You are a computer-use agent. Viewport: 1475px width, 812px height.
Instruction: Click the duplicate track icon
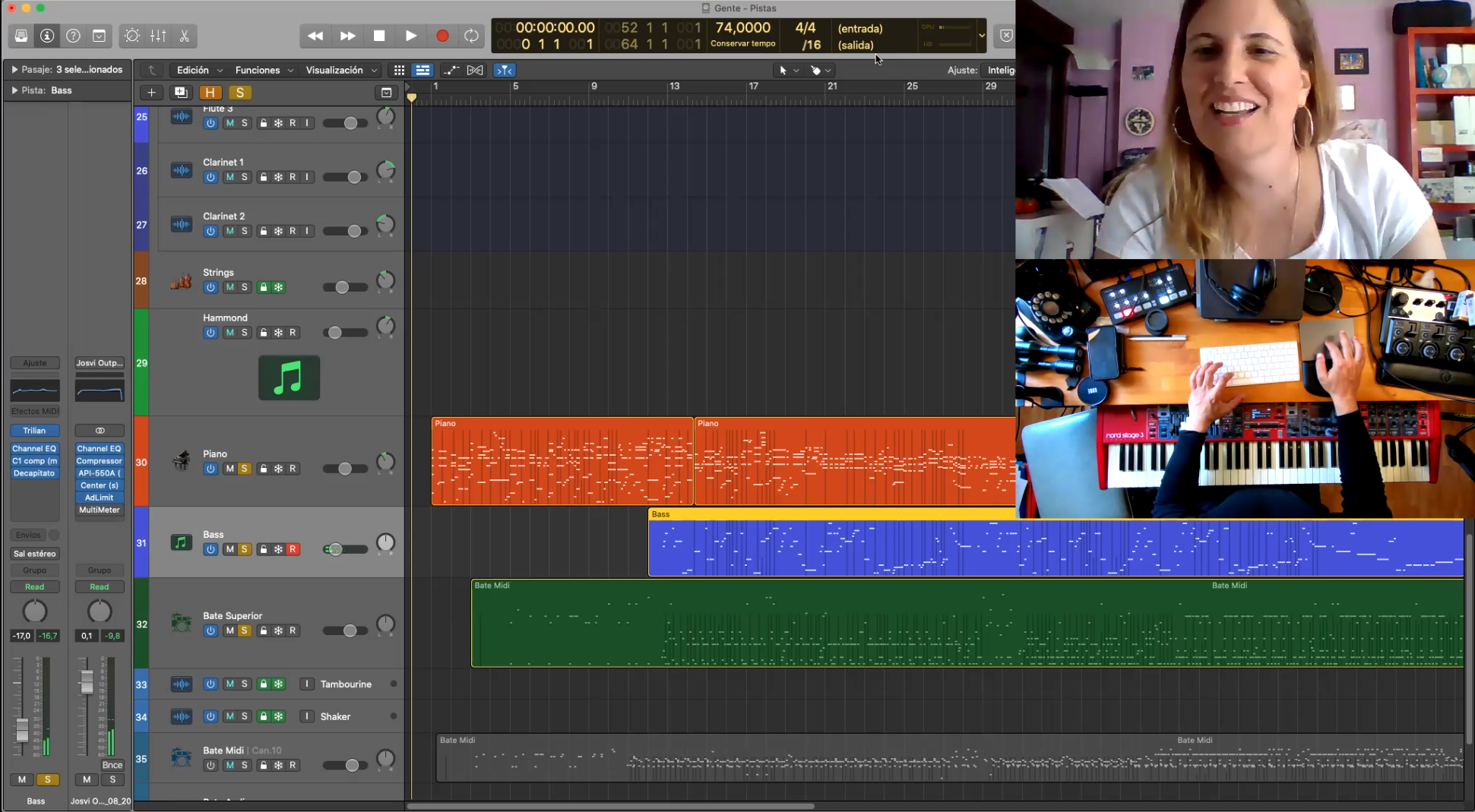pyautogui.click(x=181, y=93)
